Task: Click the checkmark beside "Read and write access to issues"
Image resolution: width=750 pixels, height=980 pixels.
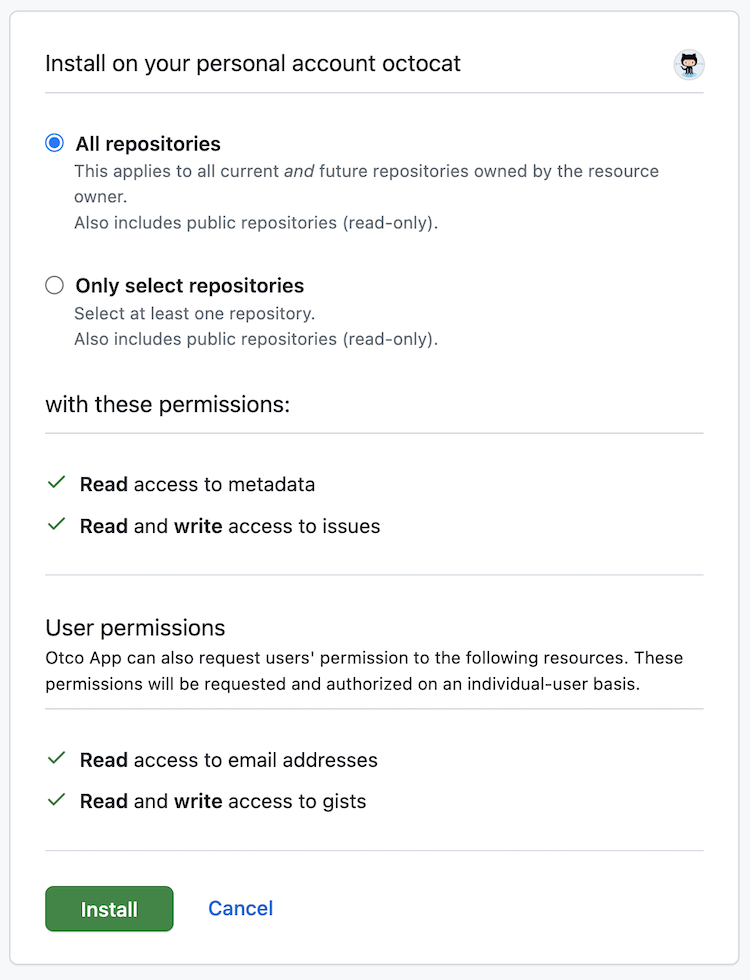Action: coord(56,525)
